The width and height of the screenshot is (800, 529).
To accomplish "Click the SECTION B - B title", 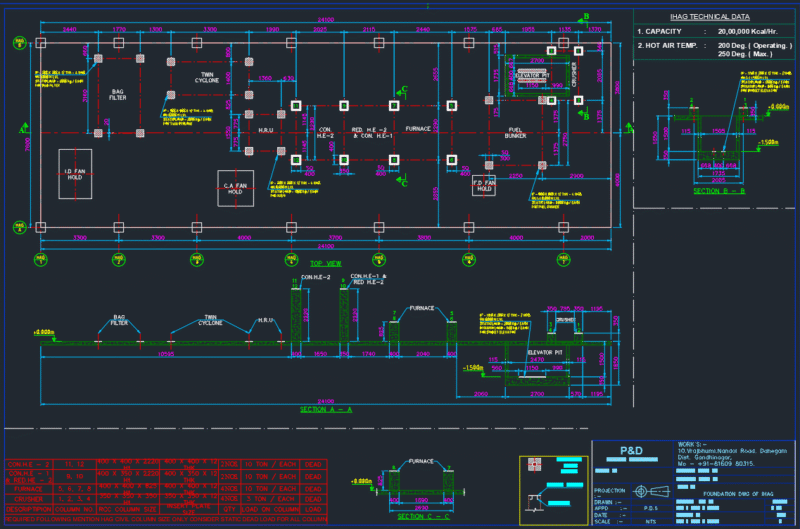I will (x=719, y=191).
